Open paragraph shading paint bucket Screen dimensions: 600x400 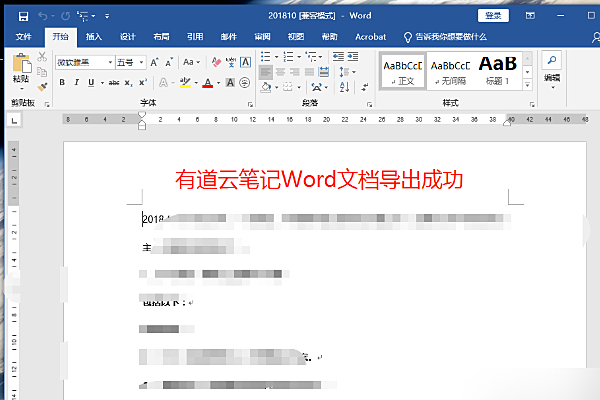pos(266,87)
